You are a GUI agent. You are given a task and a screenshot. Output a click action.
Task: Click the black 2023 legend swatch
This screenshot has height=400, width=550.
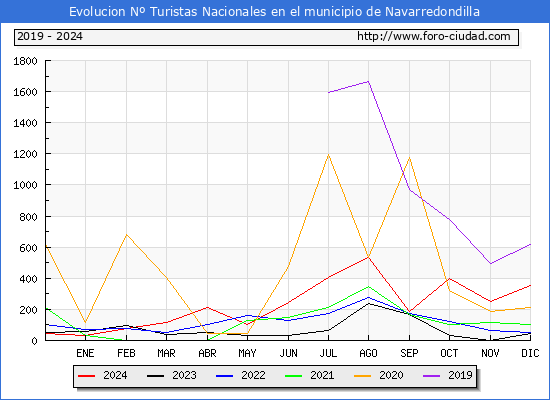pyautogui.click(x=155, y=376)
